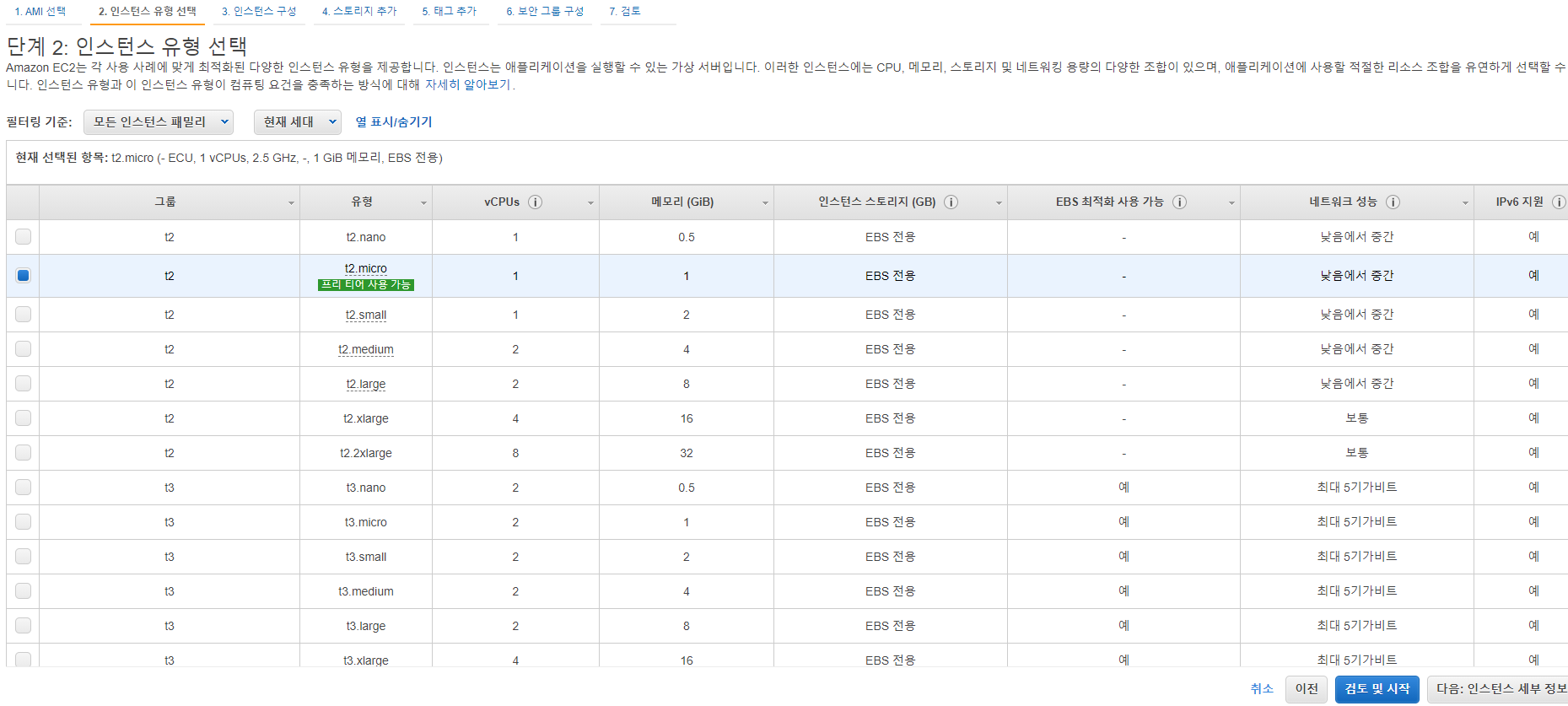Click the 자세히 알아보기 link
The height and width of the screenshot is (706, 1568).
(x=467, y=84)
